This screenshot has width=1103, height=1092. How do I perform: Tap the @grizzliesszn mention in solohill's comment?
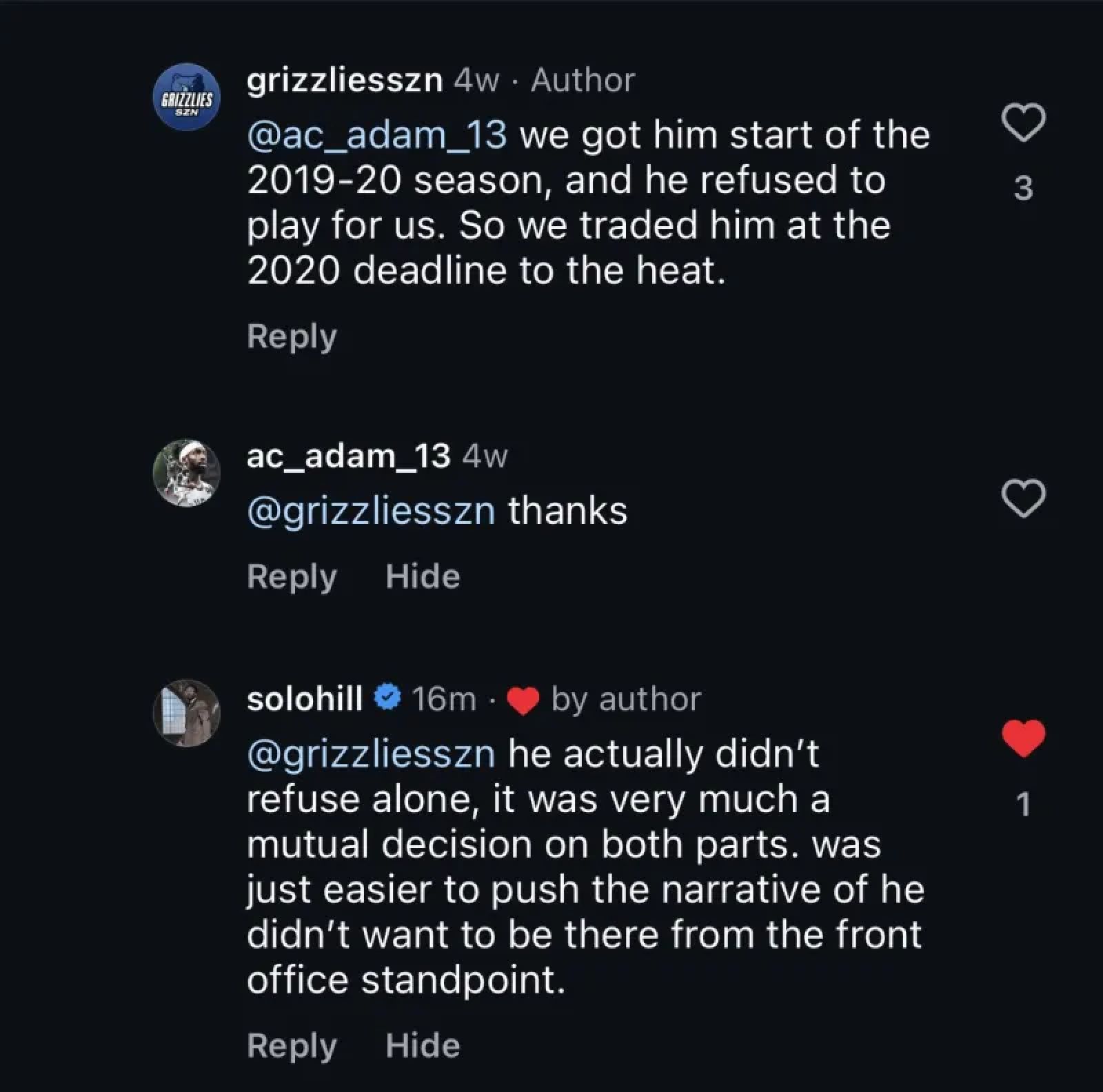coord(371,753)
